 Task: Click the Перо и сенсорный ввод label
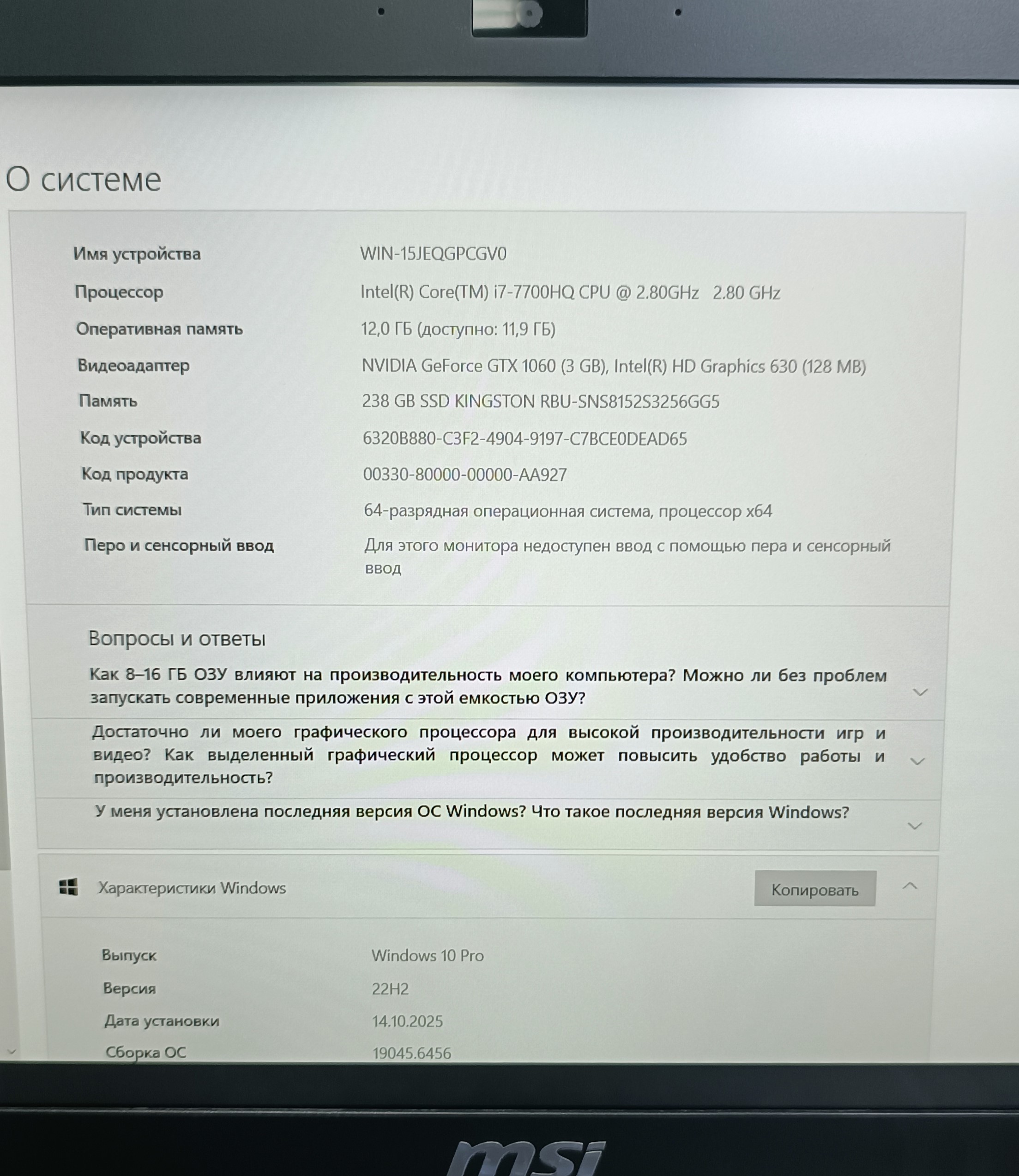click(179, 546)
